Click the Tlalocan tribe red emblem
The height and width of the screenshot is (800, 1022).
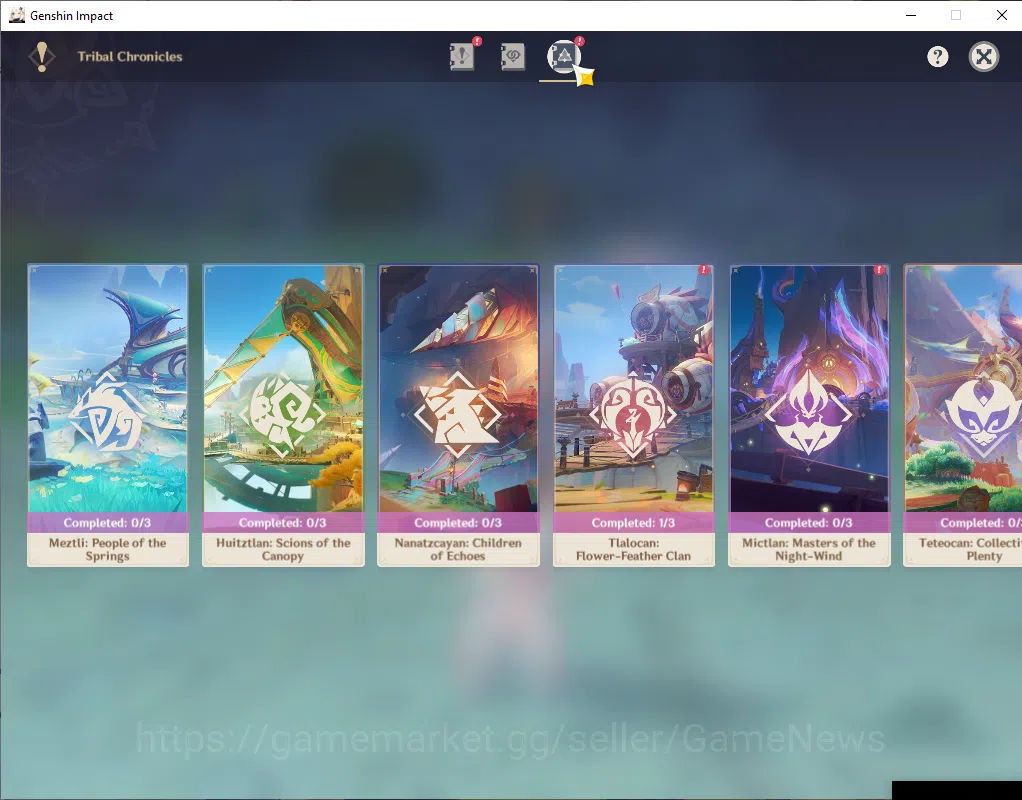pos(633,415)
